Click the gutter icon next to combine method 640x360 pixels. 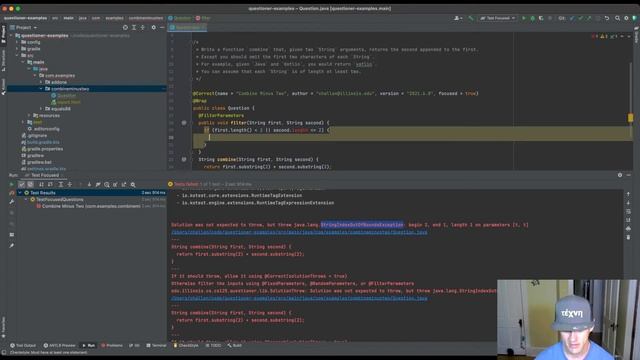(184, 159)
